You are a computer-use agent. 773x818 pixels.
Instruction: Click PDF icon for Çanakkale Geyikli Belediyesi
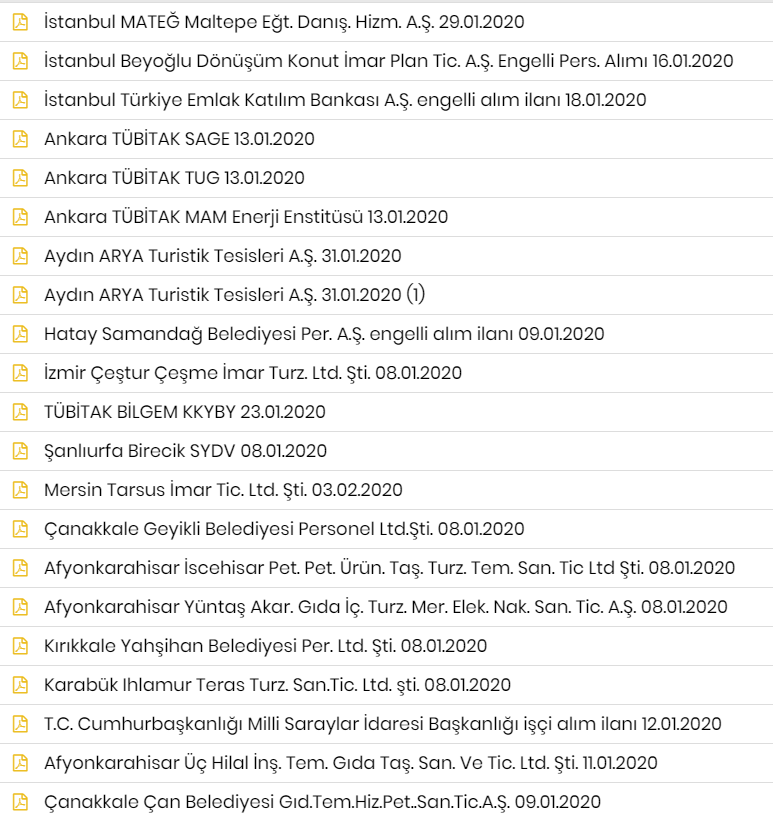point(20,529)
